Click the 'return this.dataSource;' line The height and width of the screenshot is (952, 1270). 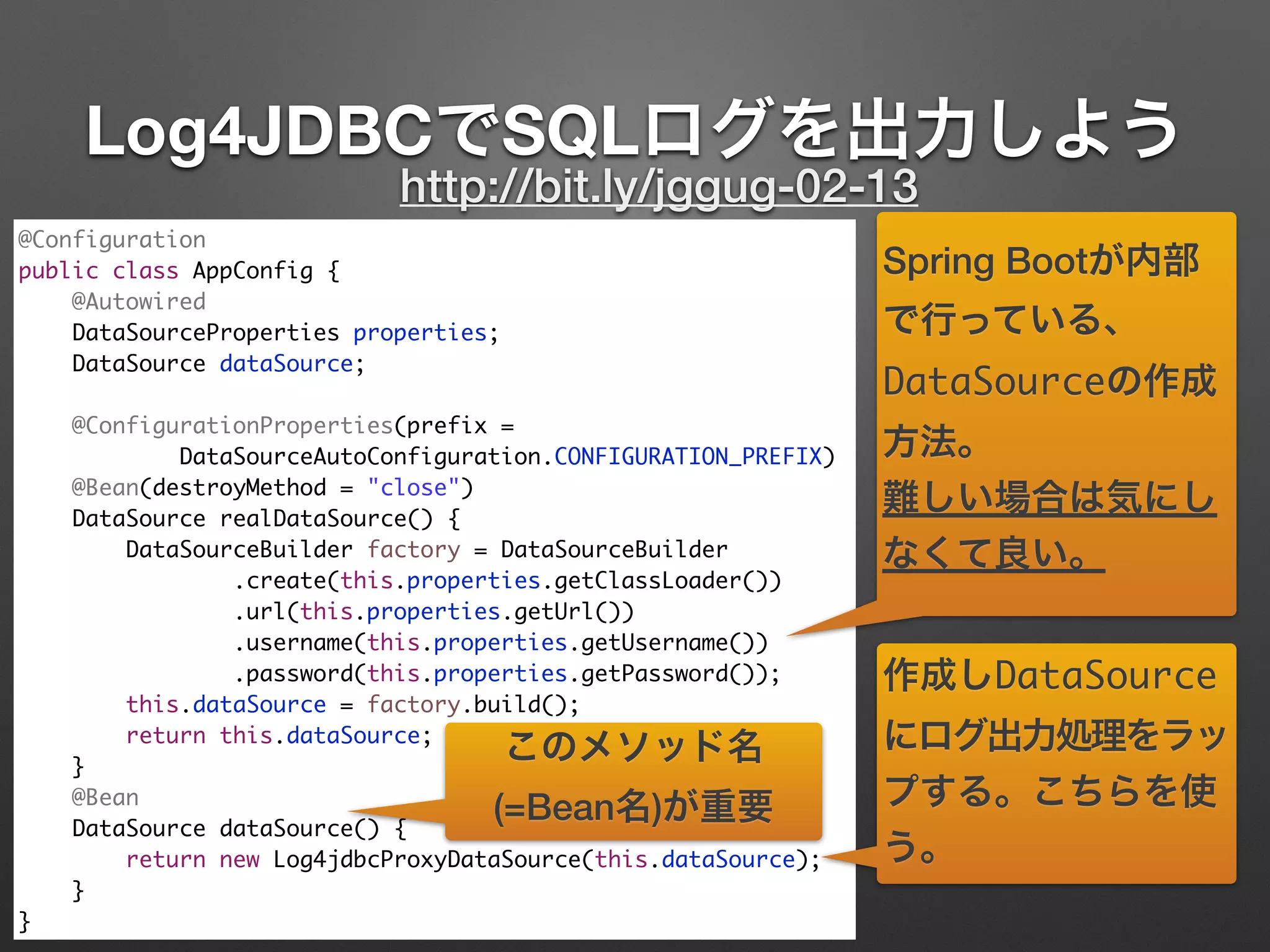click(278, 736)
